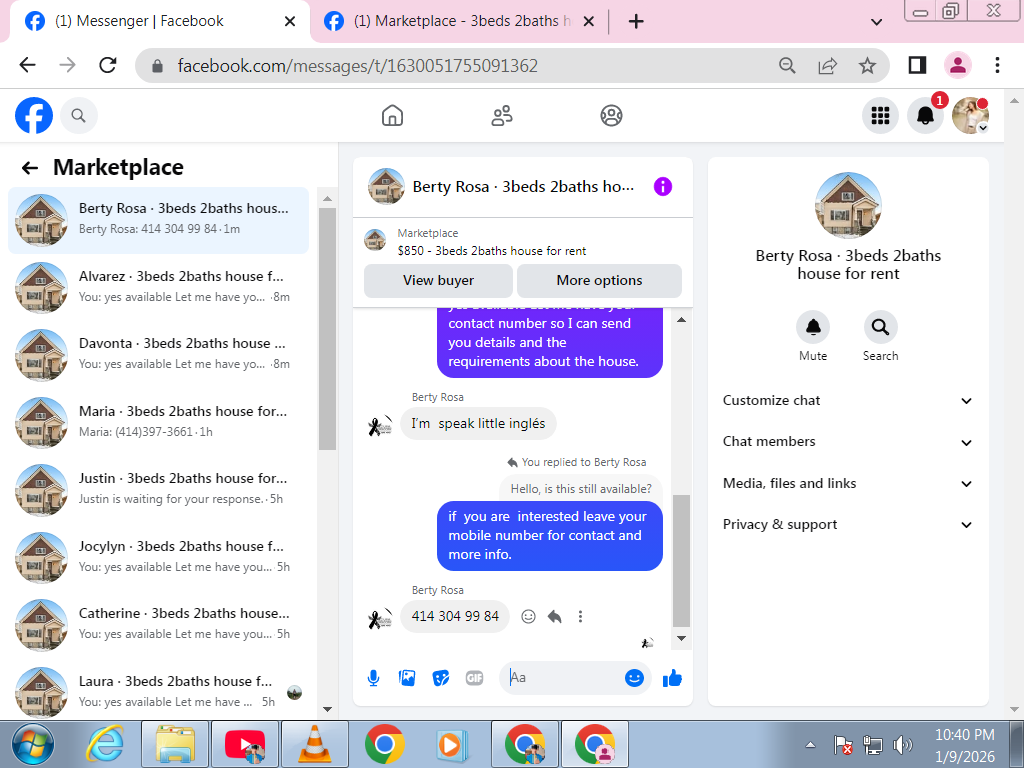
Task: Open Chrome profile avatar
Action: [957, 65]
